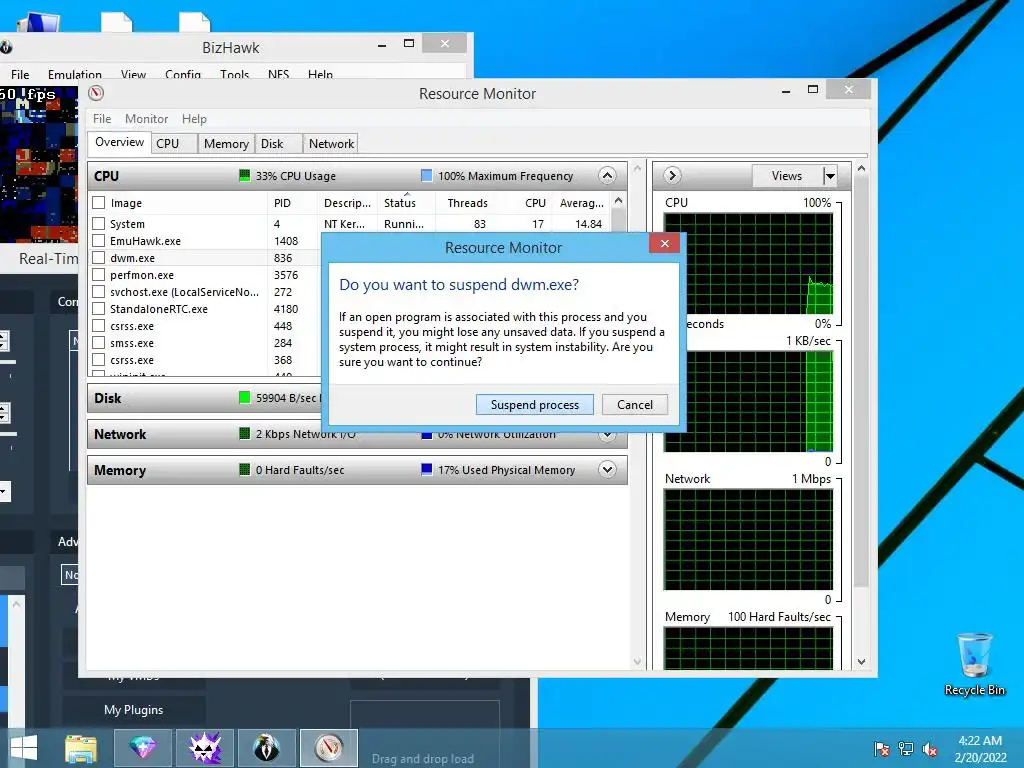Viewport: 1024px width, 768px height.
Task: Sort by PID column header
Action: [293, 203]
